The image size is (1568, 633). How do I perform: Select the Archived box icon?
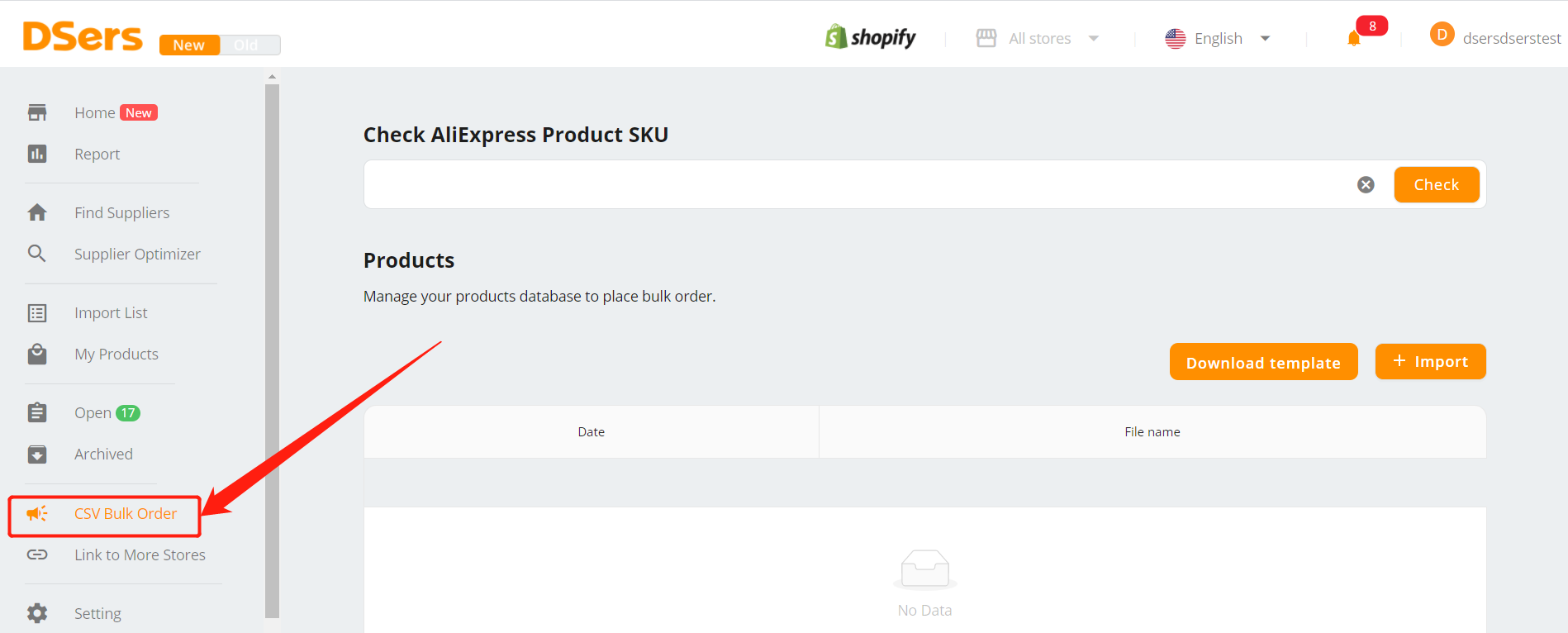tap(37, 454)
